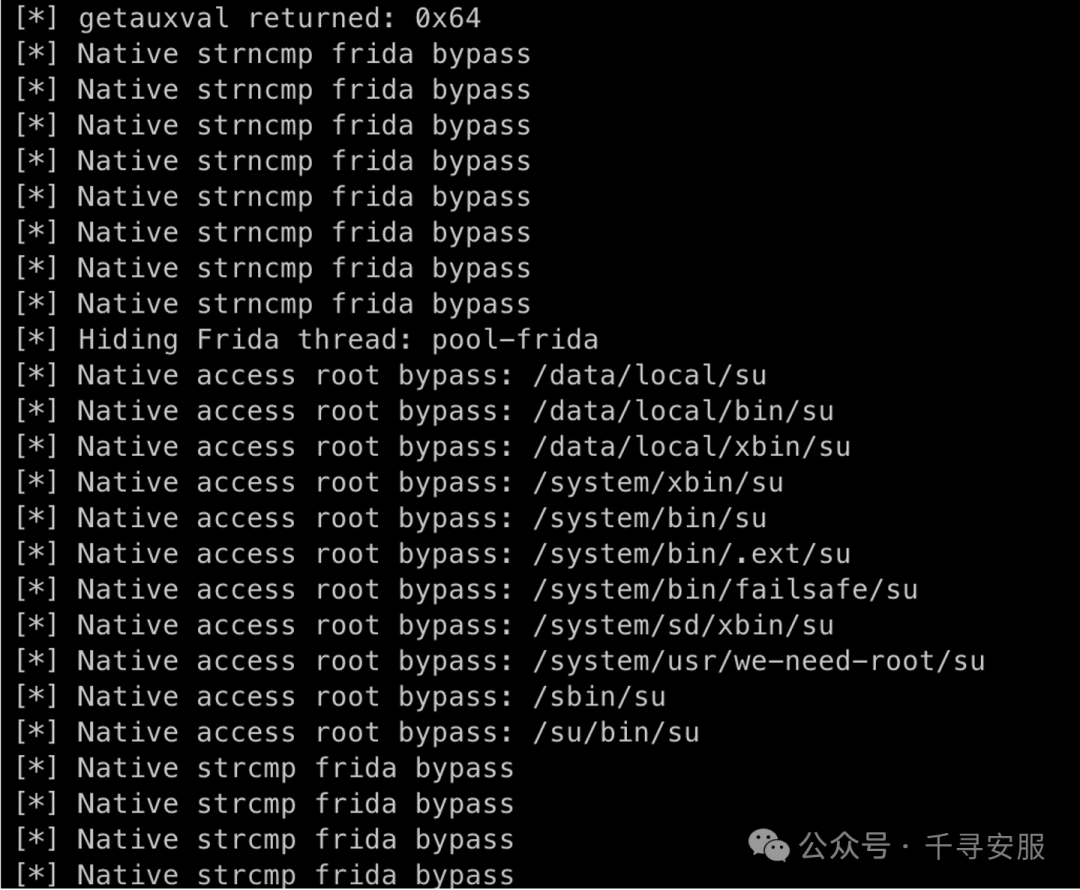Click the bottom Native strcmp frida bypass line
The width and height of the screenshot is (1080, 890).
coord(264,875)
